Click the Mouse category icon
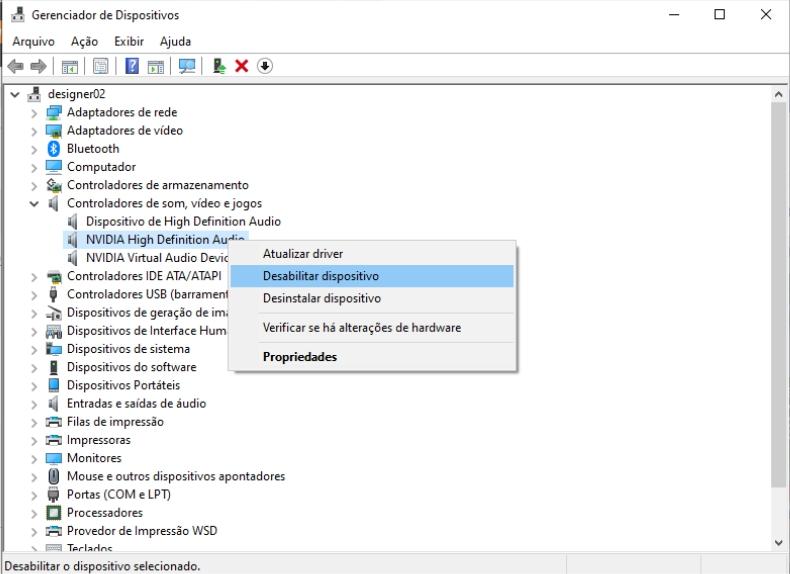790x574 pixels. pyautogui.click(x=53, y=476)
